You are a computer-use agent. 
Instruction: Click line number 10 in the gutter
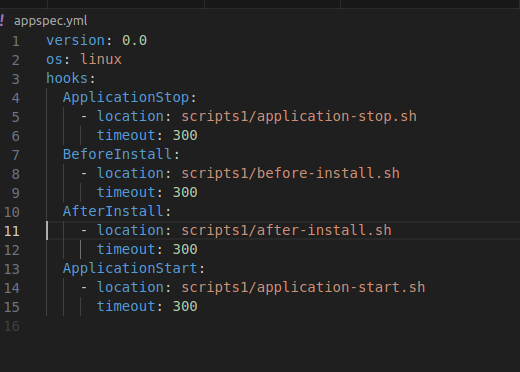[12, 213]
